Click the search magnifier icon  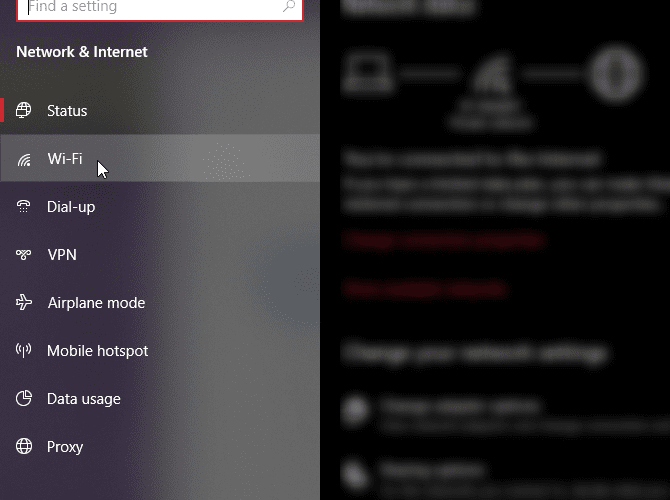coord(289,6)
